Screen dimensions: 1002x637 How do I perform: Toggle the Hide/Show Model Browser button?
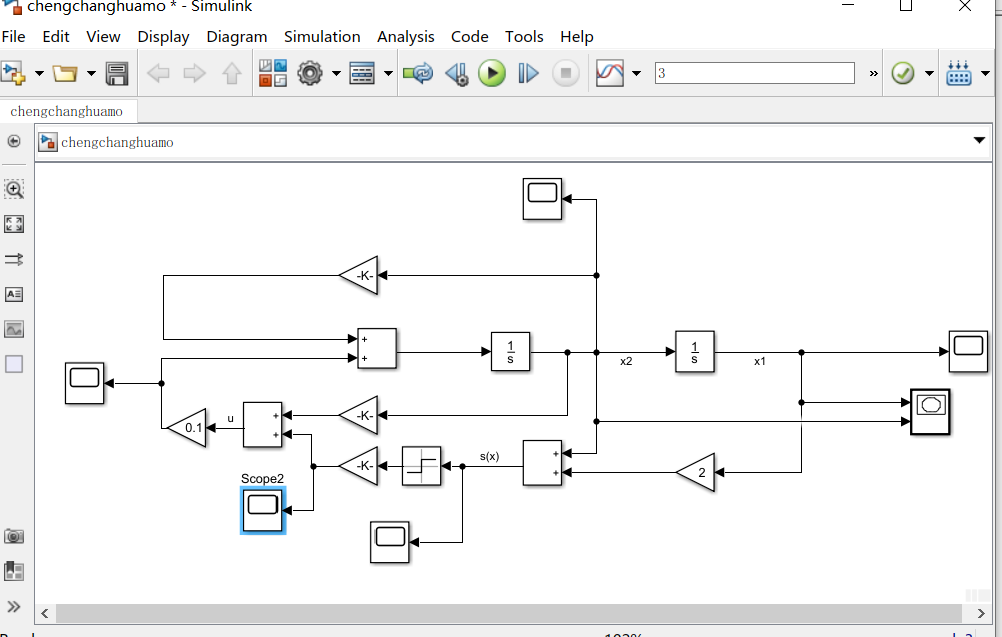pos(13,141)
